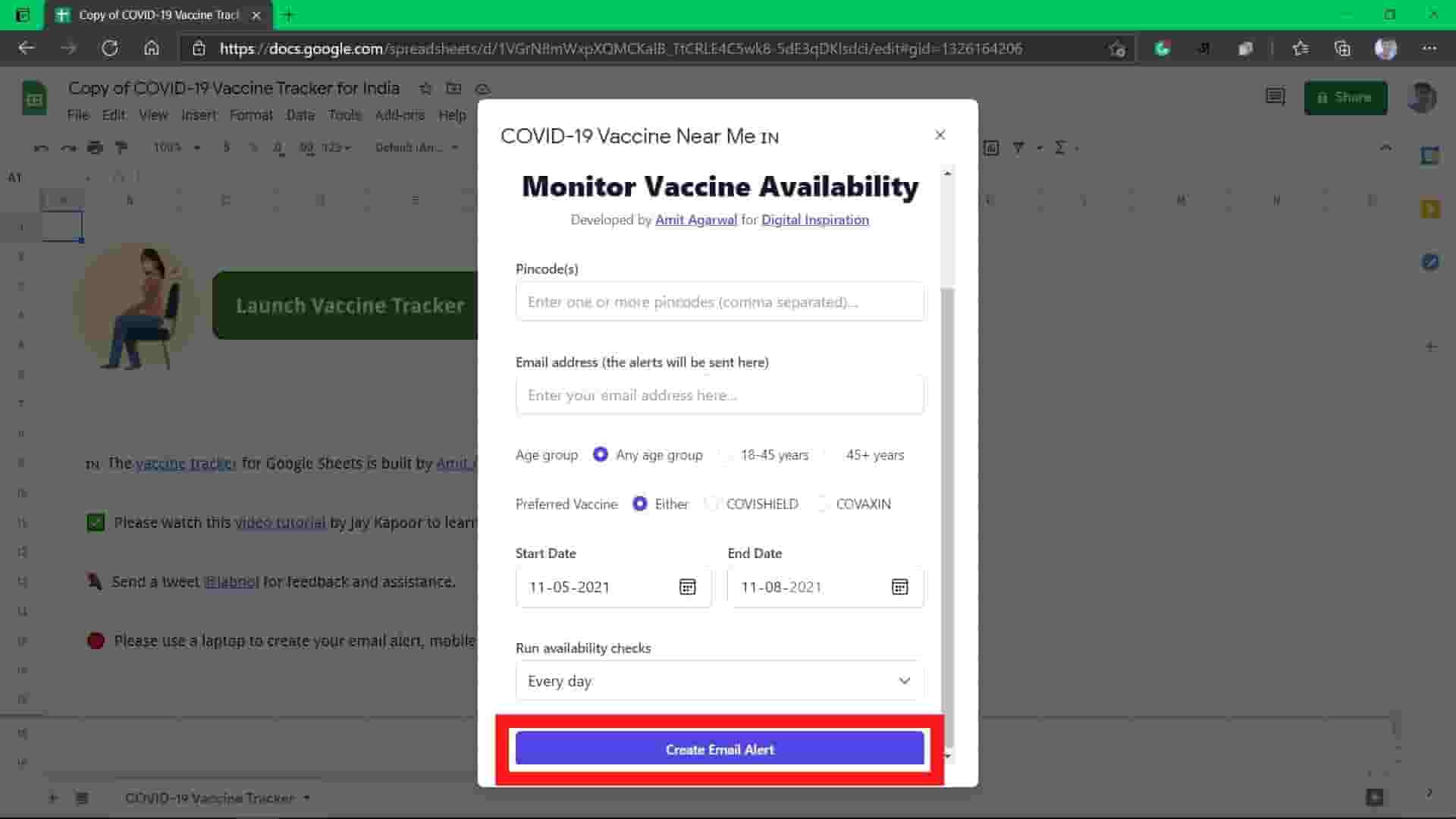This screenshot has width=1456, height=819.
Task: Select COVISHIELD as preferred vaccine
Action: (711, 504)
